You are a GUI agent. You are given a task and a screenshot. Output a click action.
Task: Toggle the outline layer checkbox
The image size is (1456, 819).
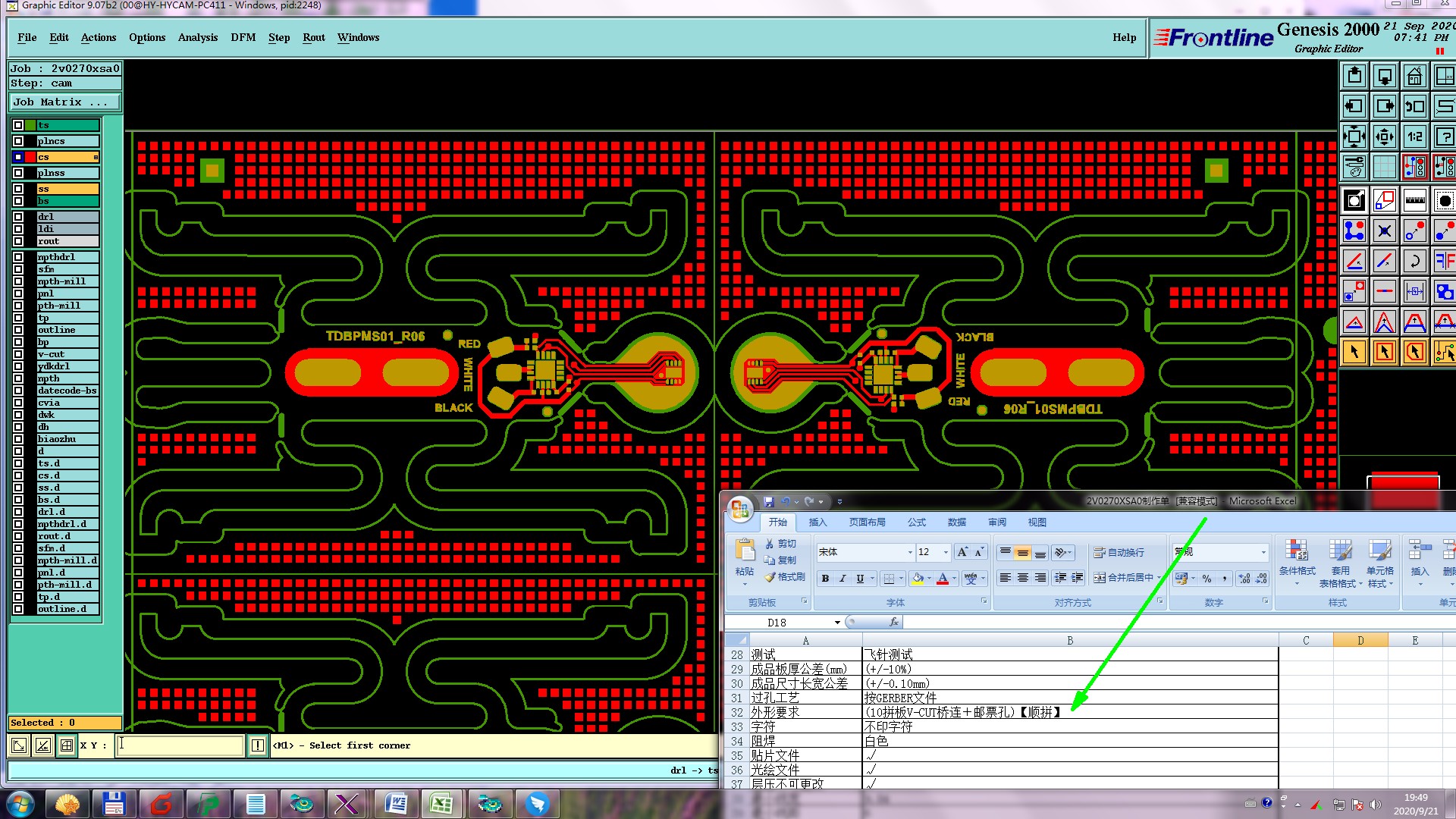(18, 330)
